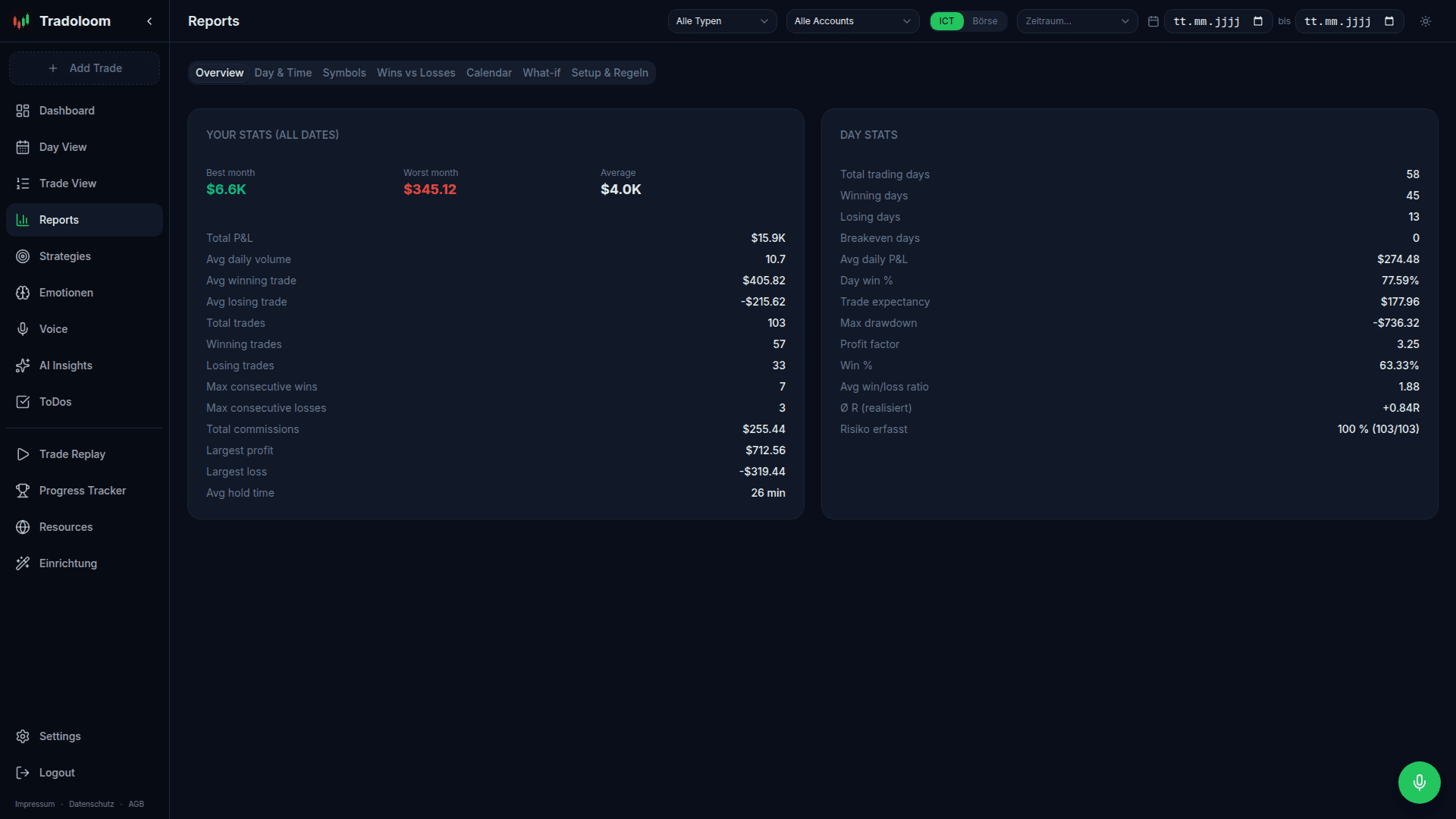The width and height of the screenshot is (1456, 819).
Task: Click the start date input field
Action: [1218, 21]
